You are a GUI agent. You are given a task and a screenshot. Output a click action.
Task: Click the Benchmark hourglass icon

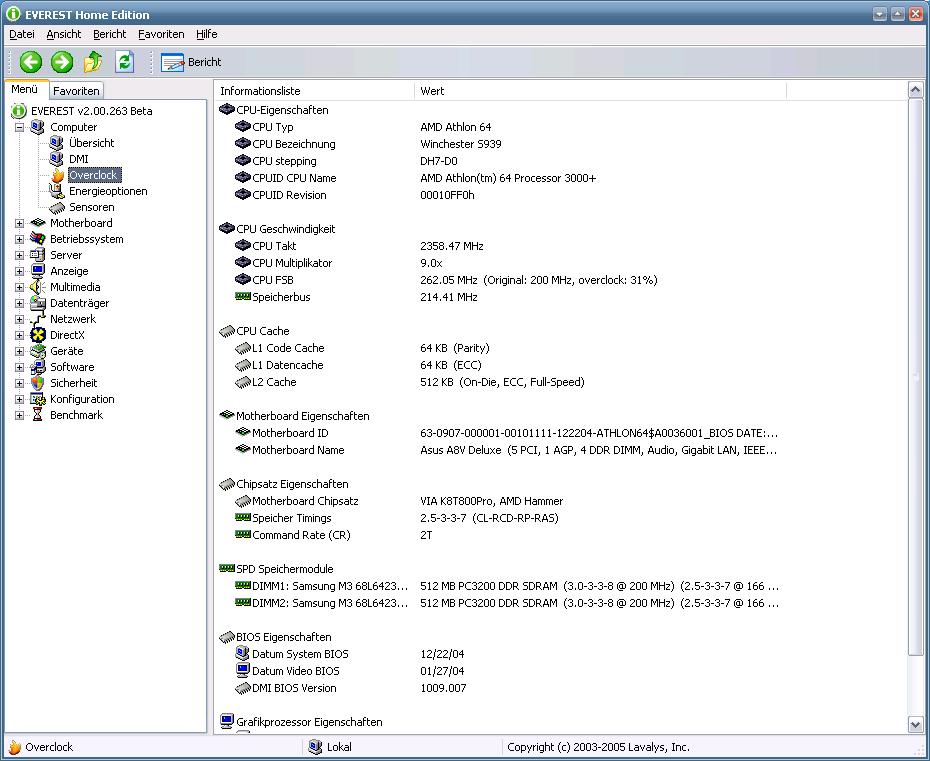point(37,415)
